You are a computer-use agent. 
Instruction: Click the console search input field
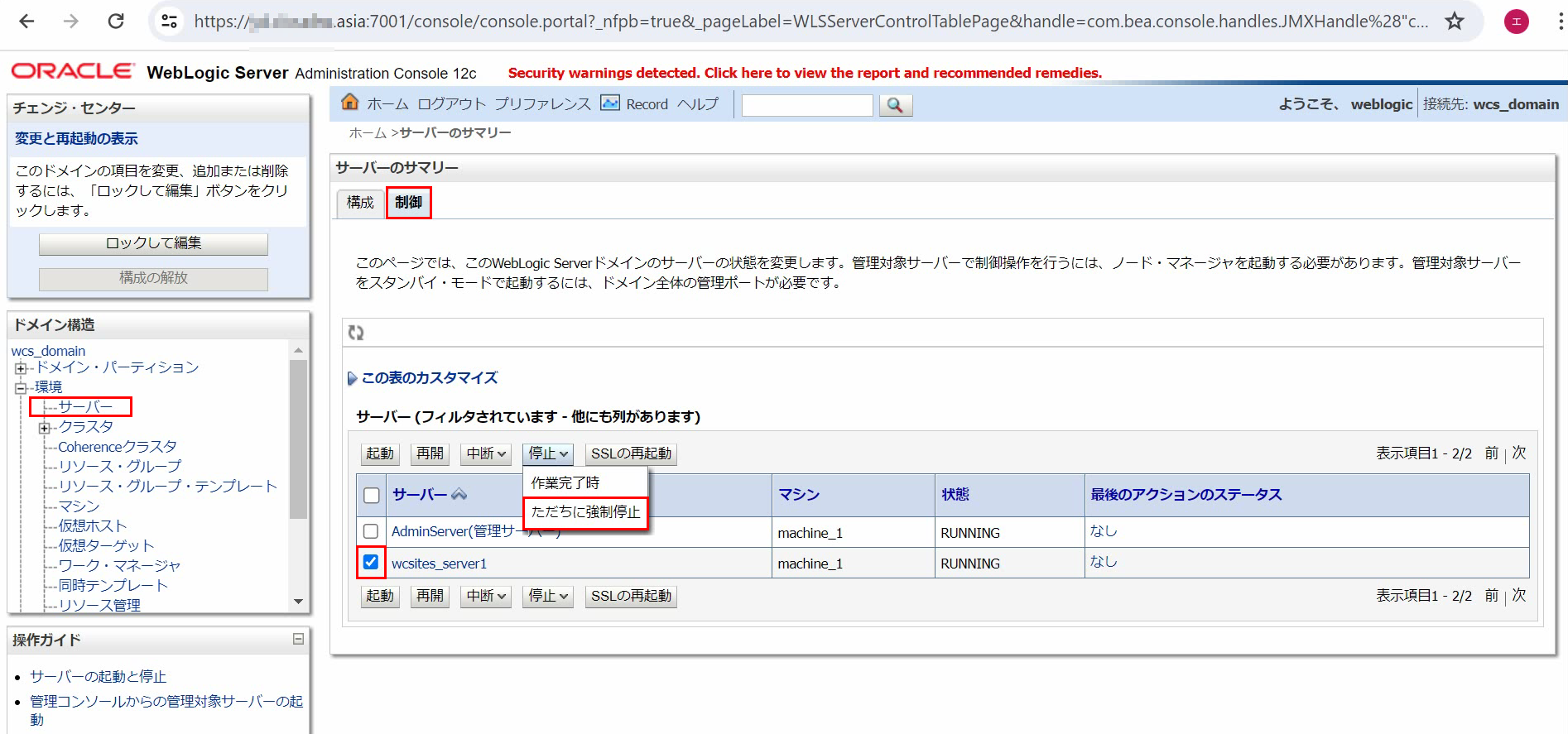point(807,105)
